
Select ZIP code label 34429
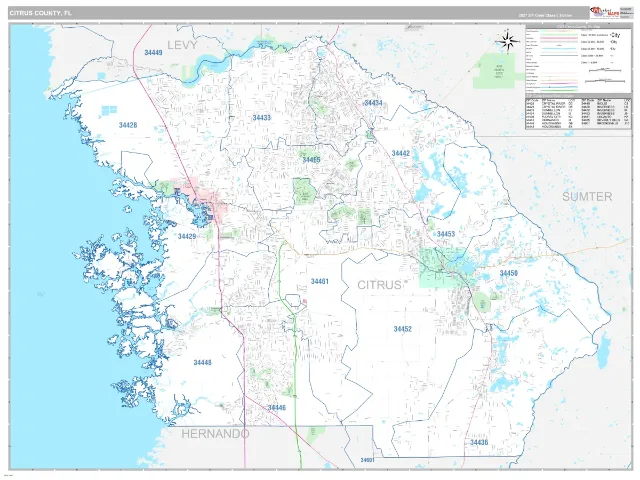point(187,236)
